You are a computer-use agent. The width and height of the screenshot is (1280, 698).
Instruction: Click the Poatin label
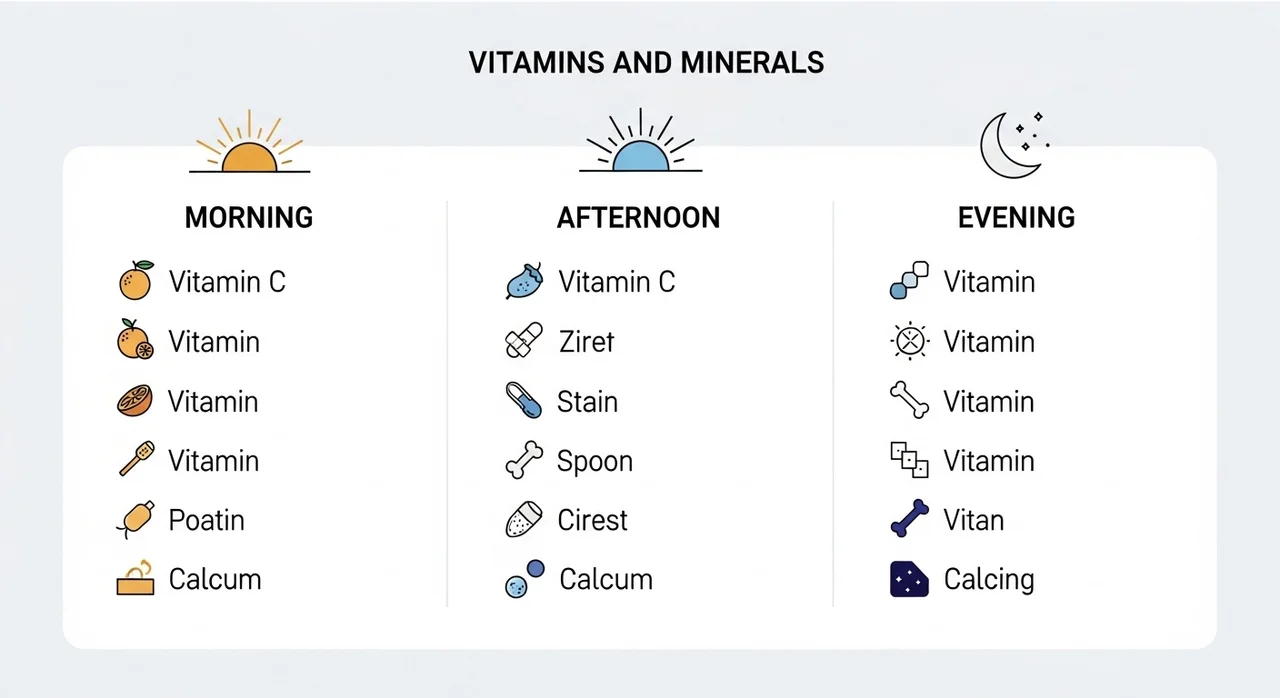coord(206,520)
